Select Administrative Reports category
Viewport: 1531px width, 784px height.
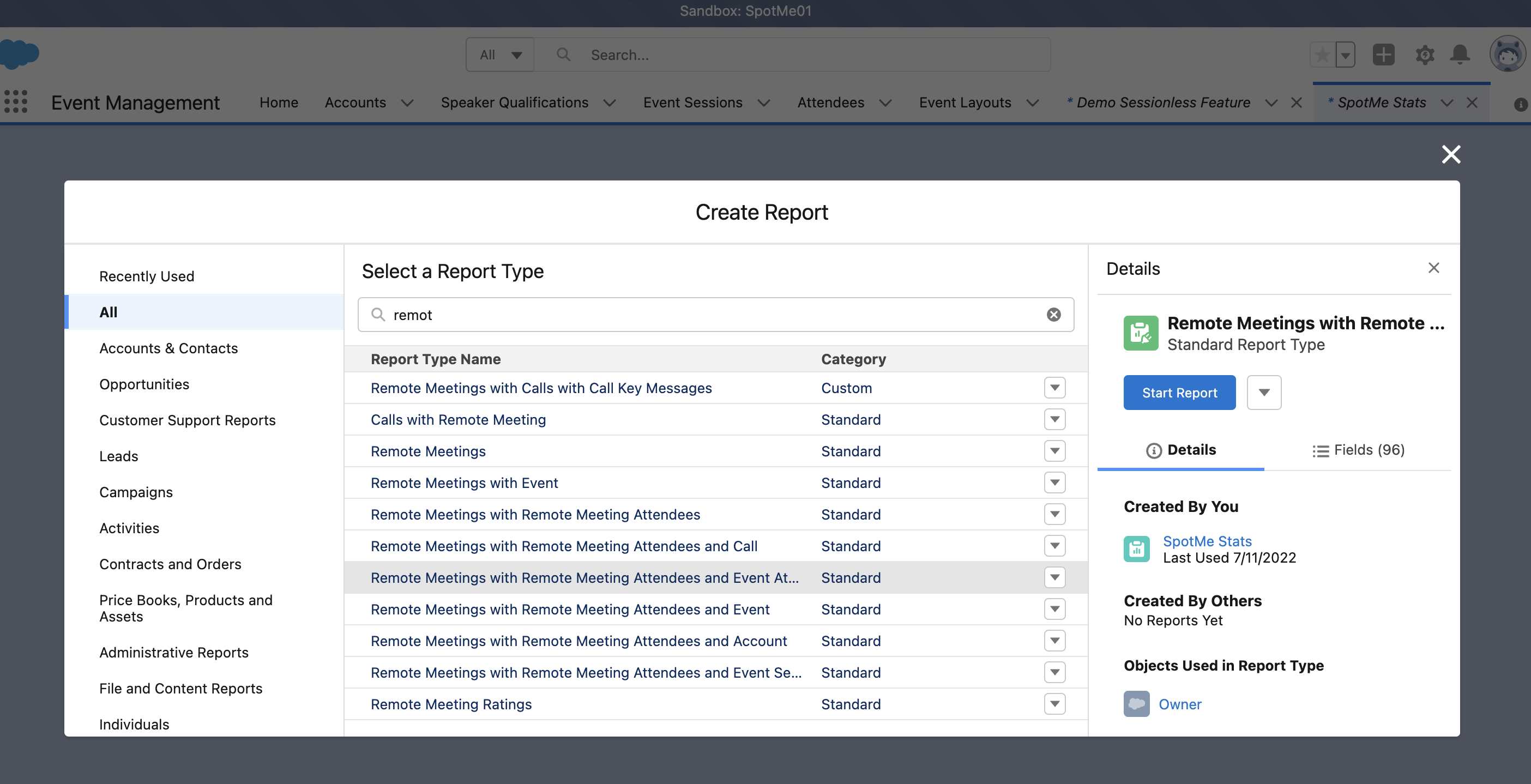(x=204, y=652)
